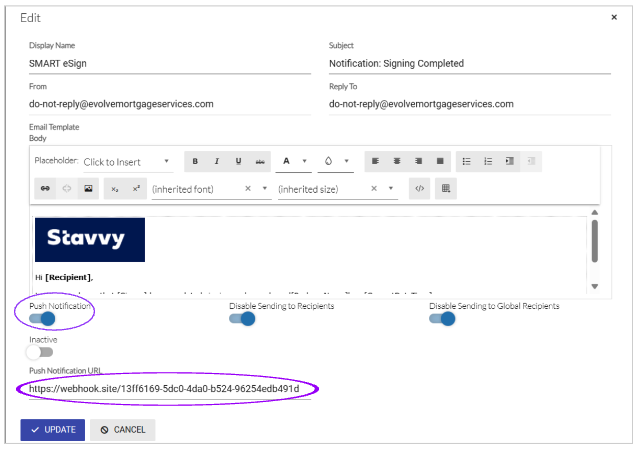Toggle bold formatting in the editor toolbar
This screenshot has height=451, width=640.
pos(195,161)
